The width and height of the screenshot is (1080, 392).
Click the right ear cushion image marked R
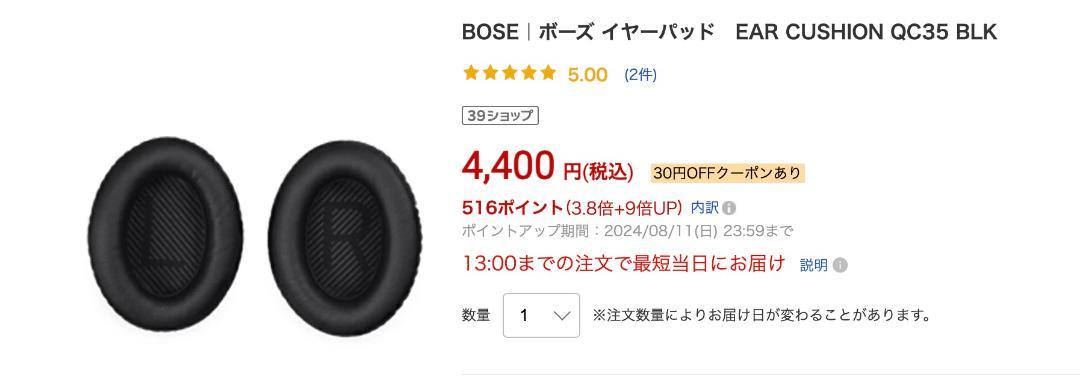pyautogui.click(x=345, y=238)
